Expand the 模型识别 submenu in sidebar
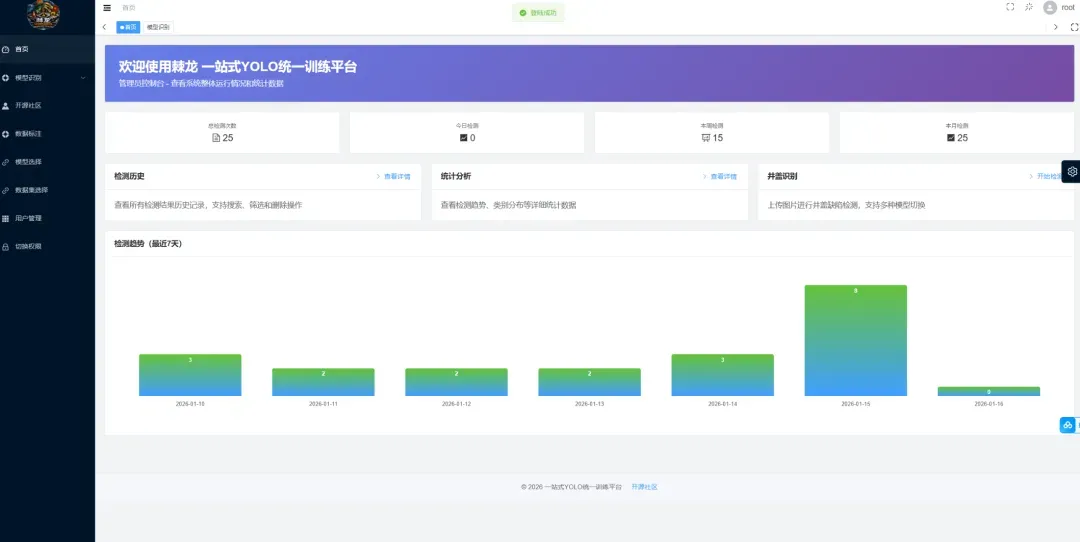 [x=48, y=78]
